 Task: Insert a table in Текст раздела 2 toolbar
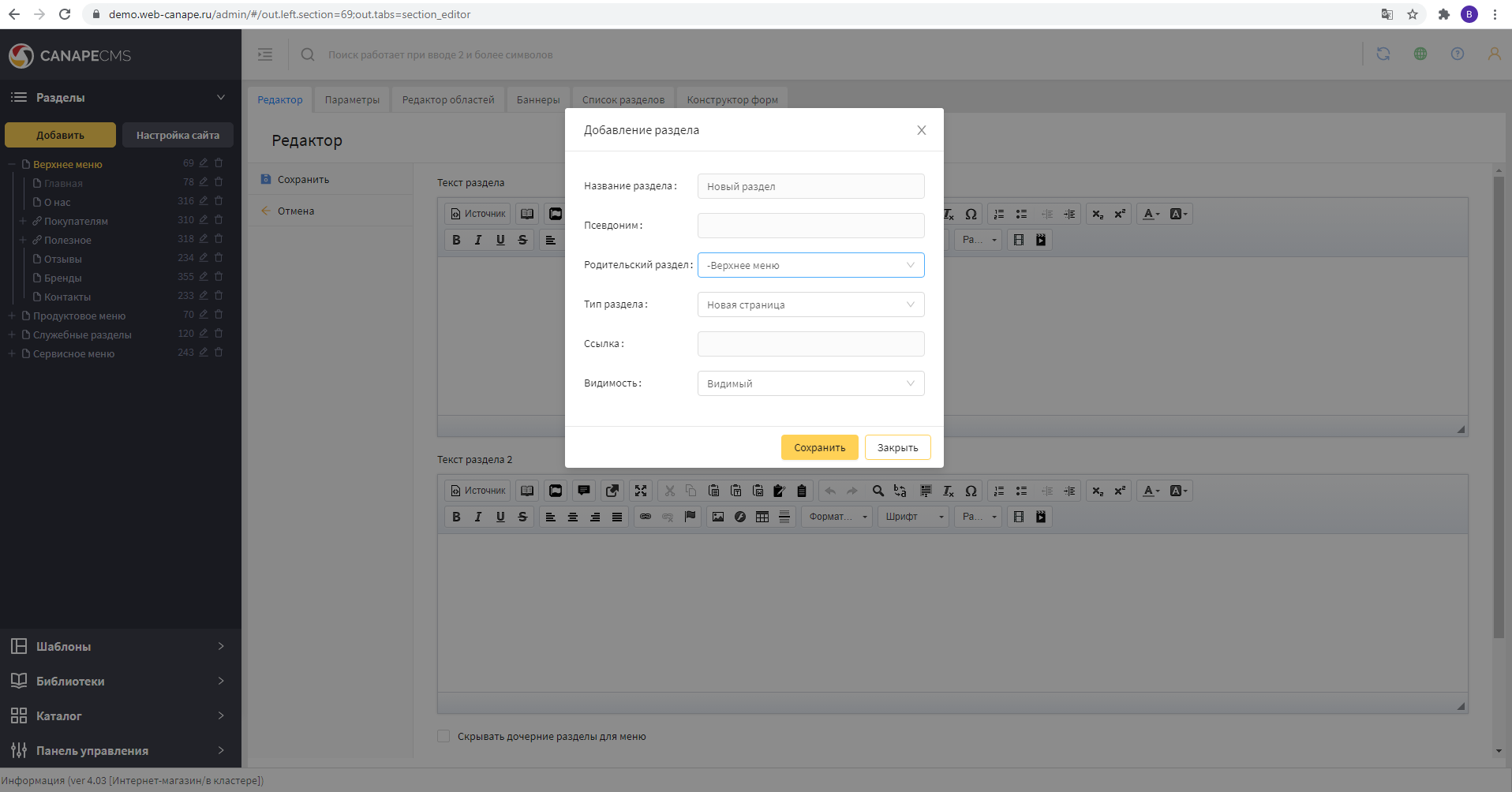coord(762,517)
